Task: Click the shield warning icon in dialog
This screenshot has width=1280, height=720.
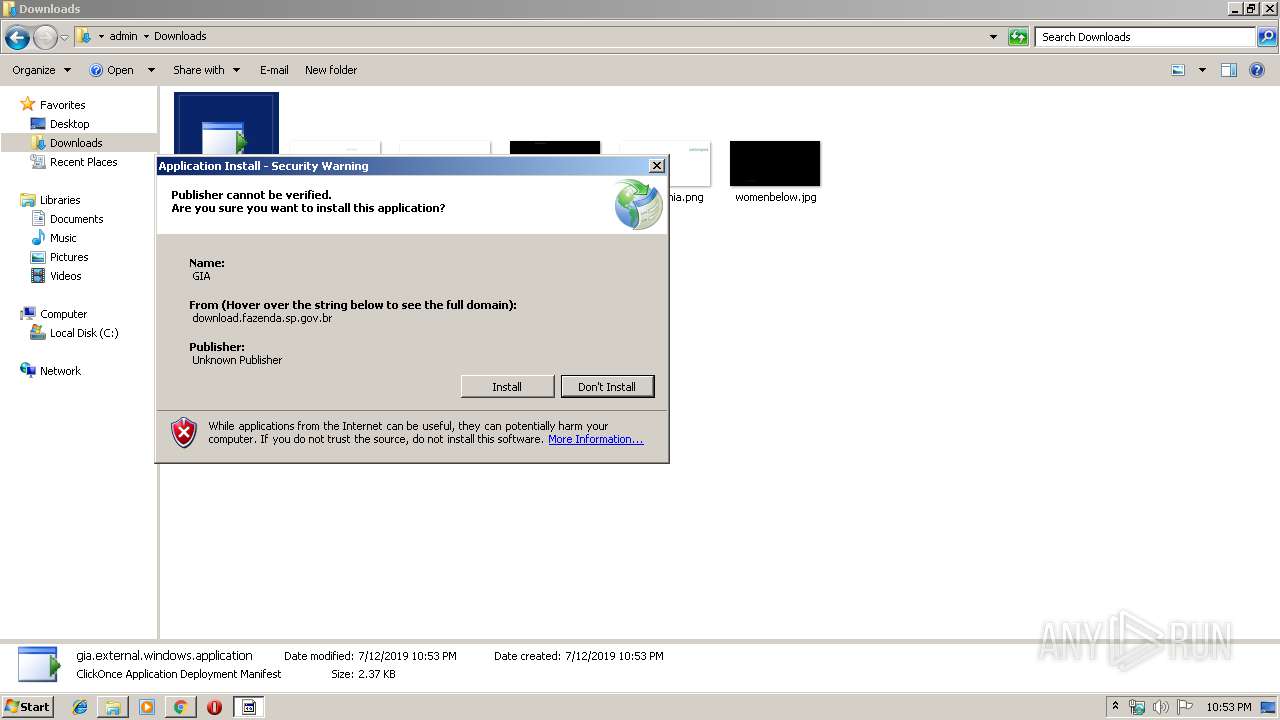Action: coord(184,432)
